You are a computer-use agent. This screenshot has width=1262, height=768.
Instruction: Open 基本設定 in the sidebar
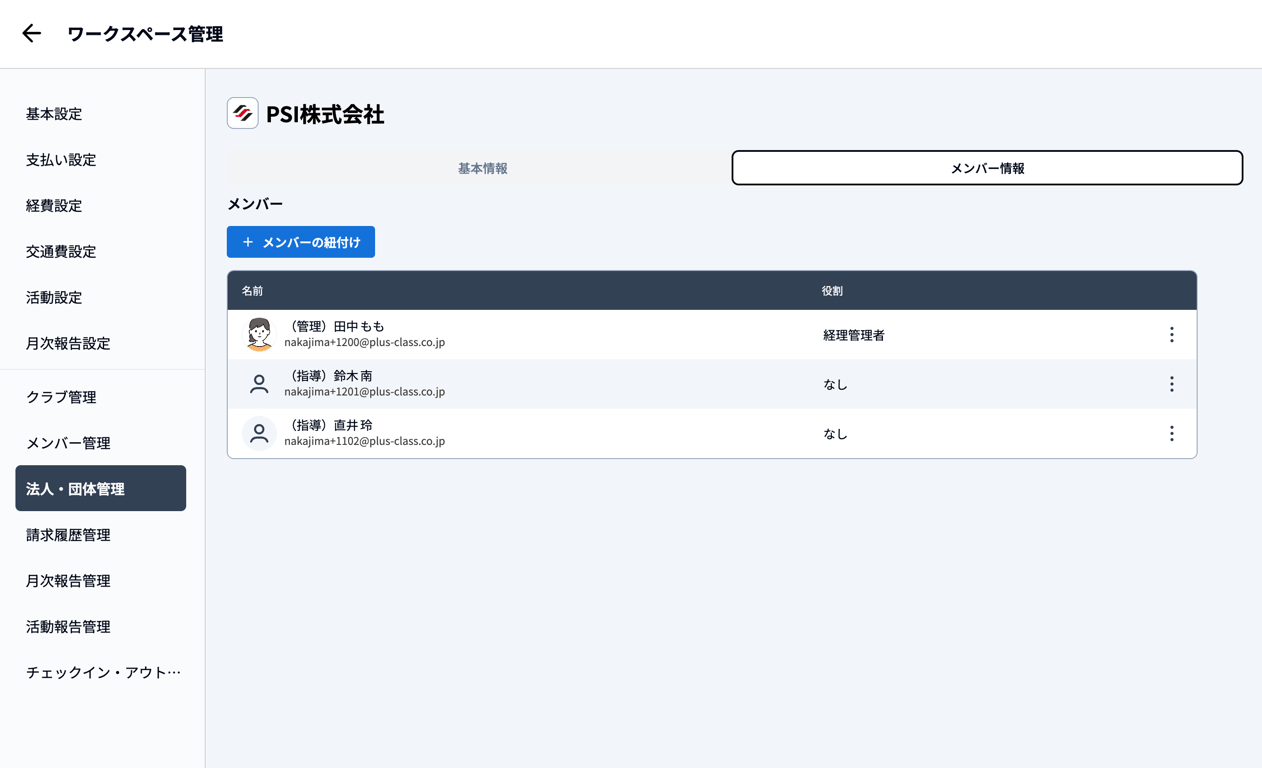pos(54,114)
